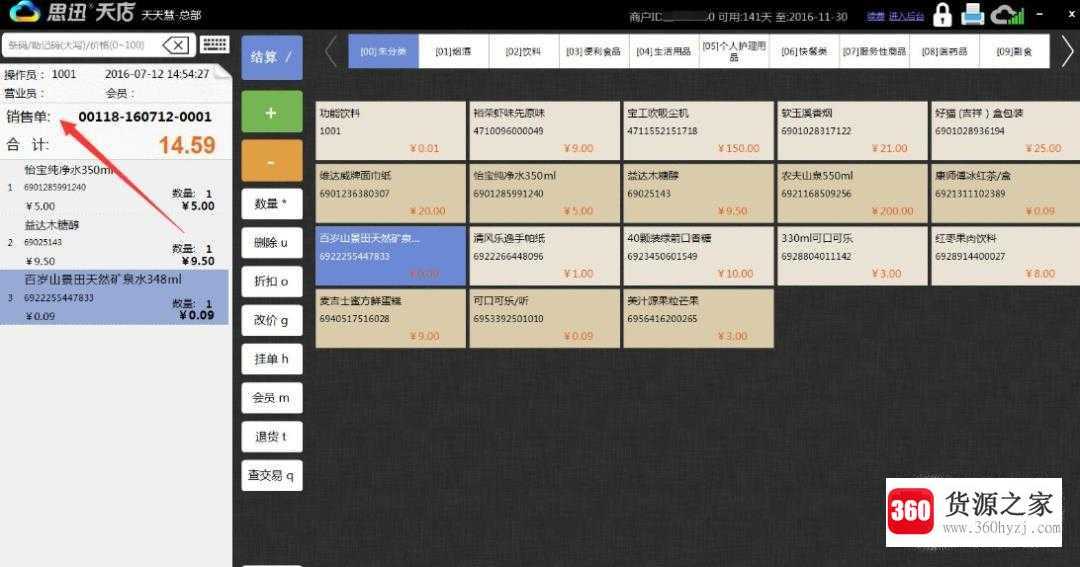Screen dimensions: 1080x567
Task: Lock the screen with the padlock icon
Action: (x=942, y=14)
